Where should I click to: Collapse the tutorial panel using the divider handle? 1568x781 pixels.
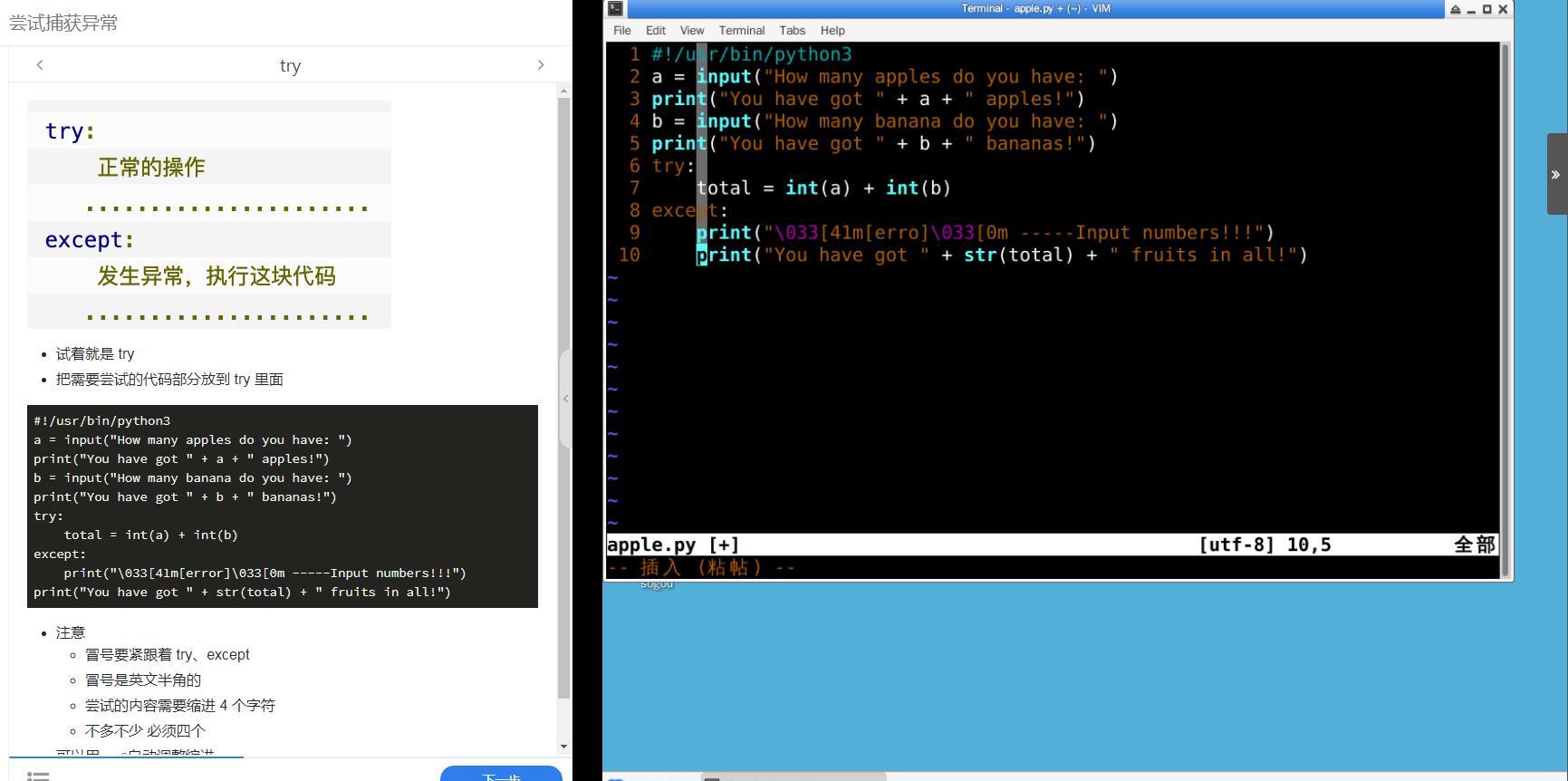[566, 399]
